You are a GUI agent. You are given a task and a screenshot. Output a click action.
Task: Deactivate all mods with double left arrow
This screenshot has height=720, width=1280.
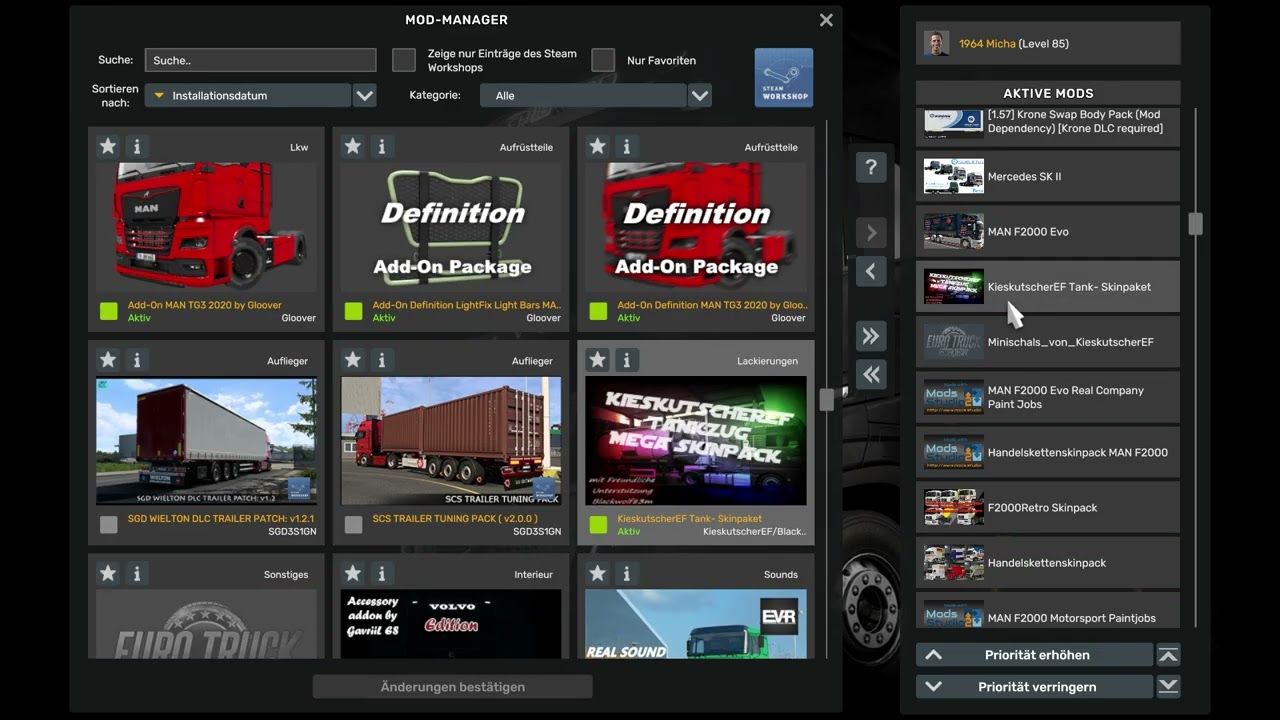point(871,374)
